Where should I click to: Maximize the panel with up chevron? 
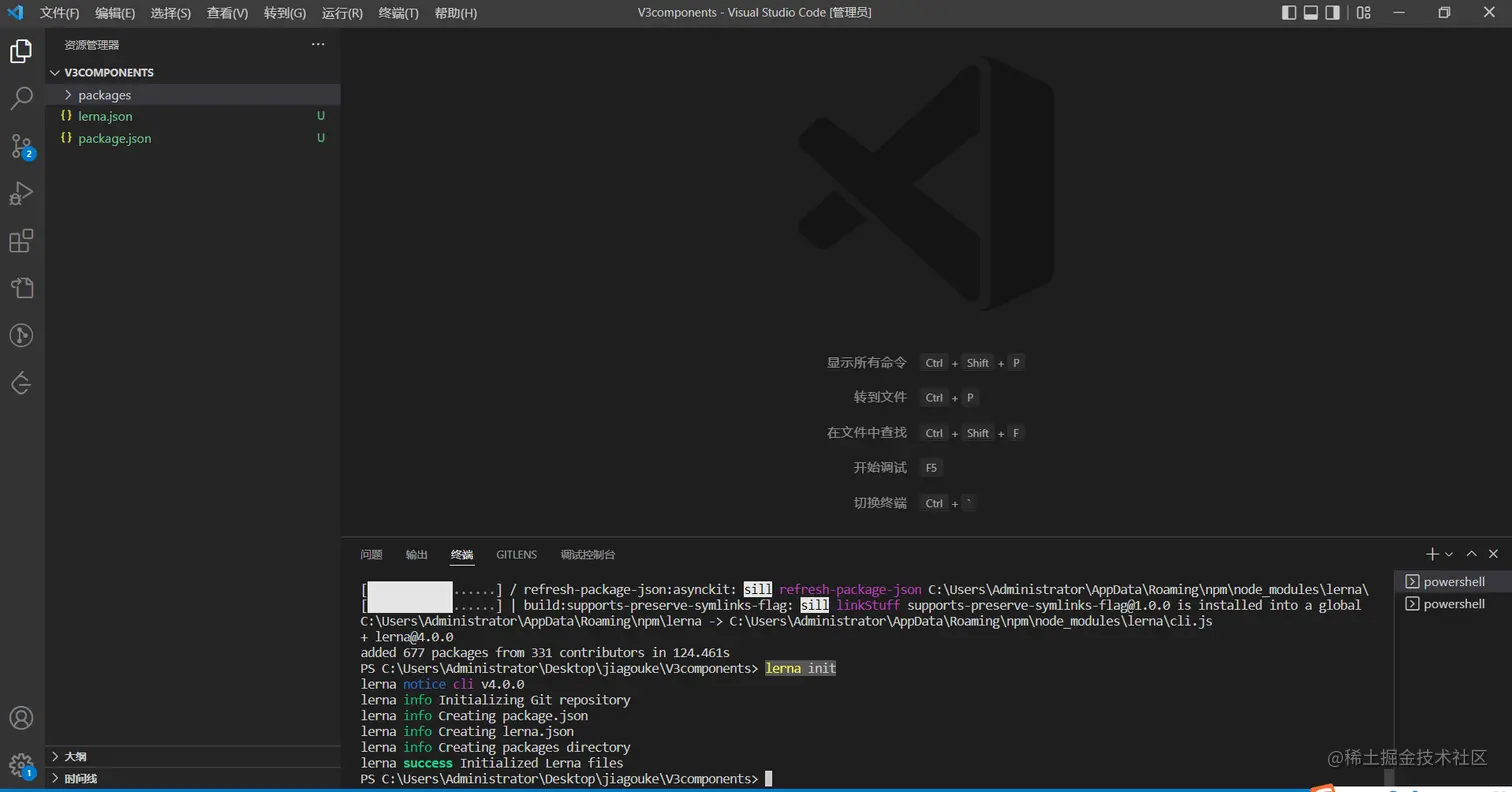1471,554
